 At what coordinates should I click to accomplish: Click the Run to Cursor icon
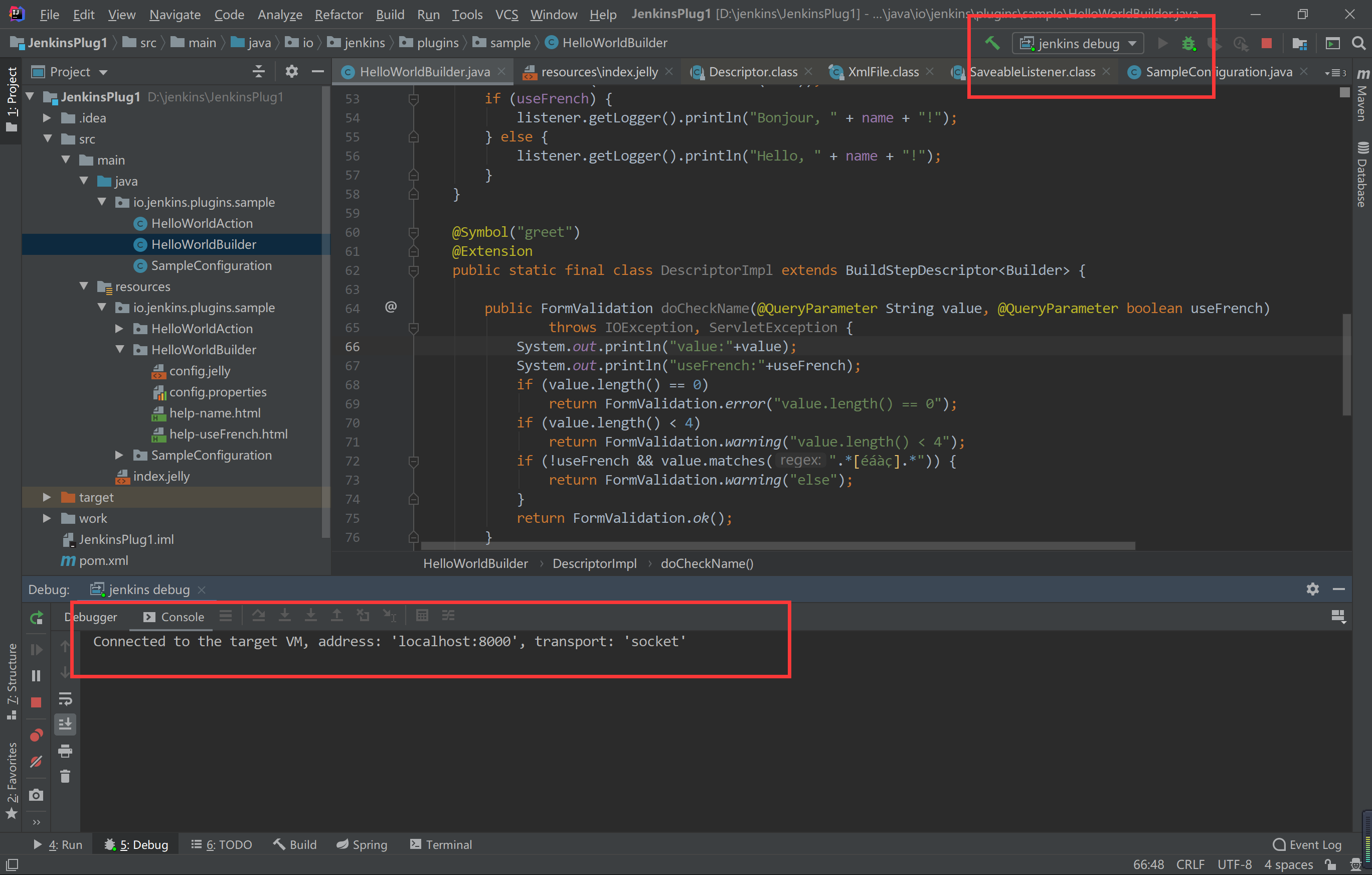click(390, 616)
